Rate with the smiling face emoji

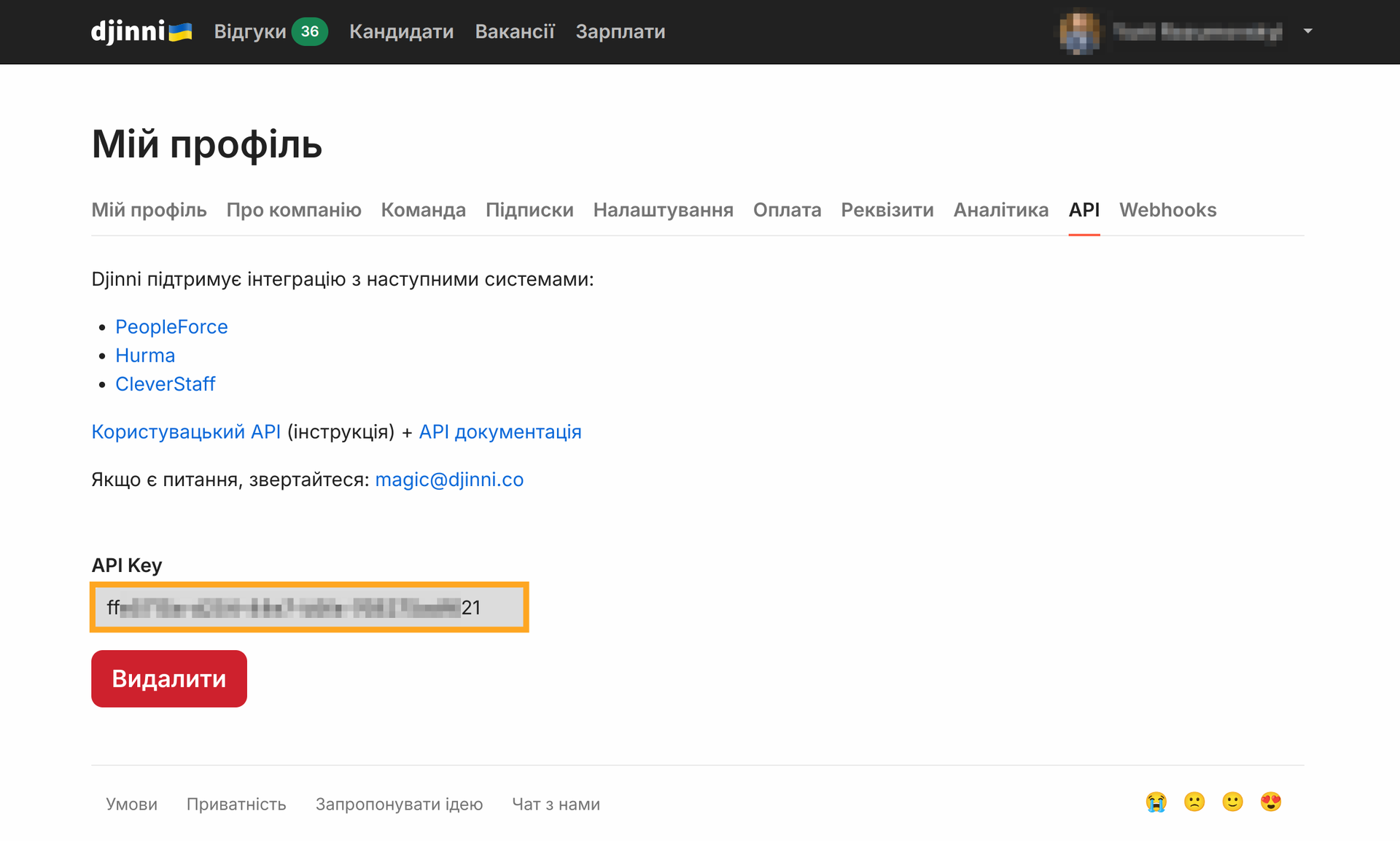pyautogui.click(x=1232, y=802)
